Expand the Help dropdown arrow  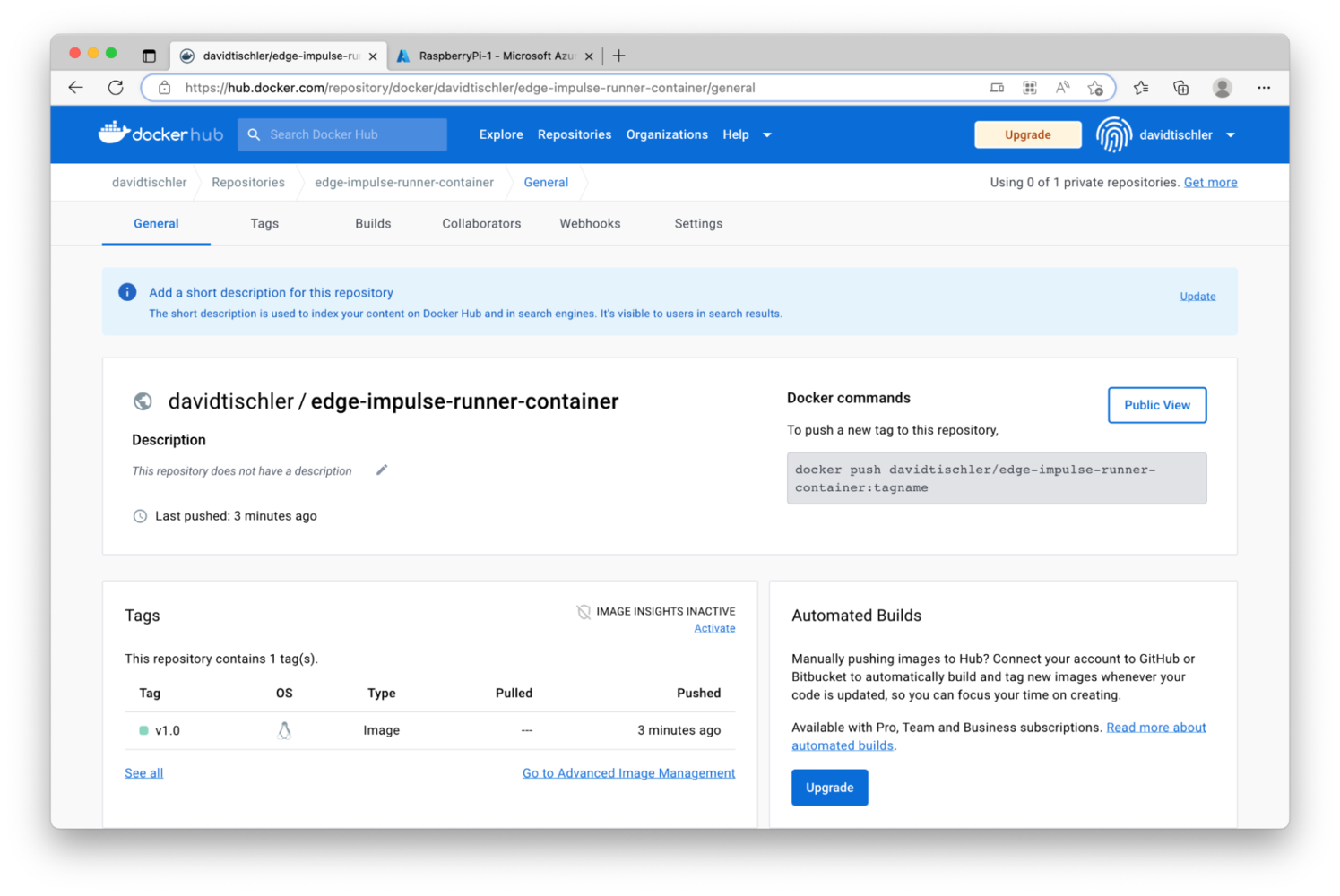pos(767,135)
